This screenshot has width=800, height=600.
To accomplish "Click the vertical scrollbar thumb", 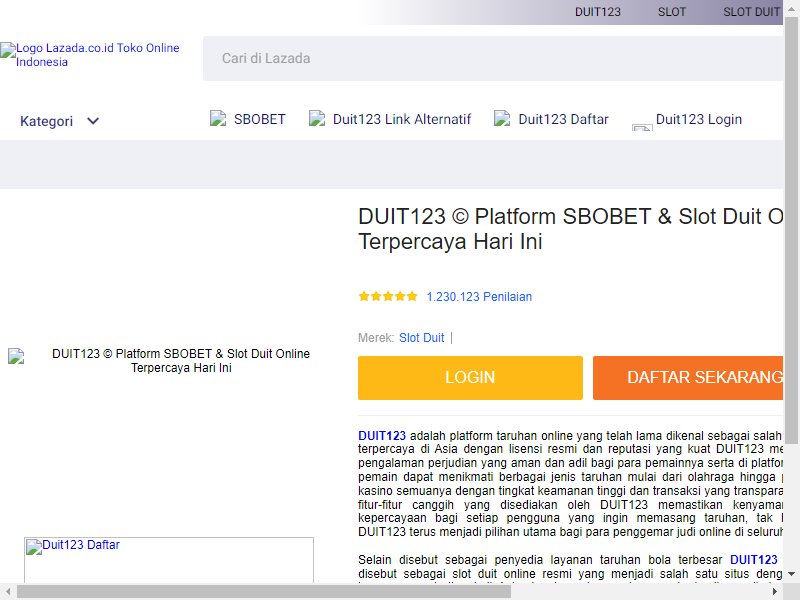I will (791, 230).
